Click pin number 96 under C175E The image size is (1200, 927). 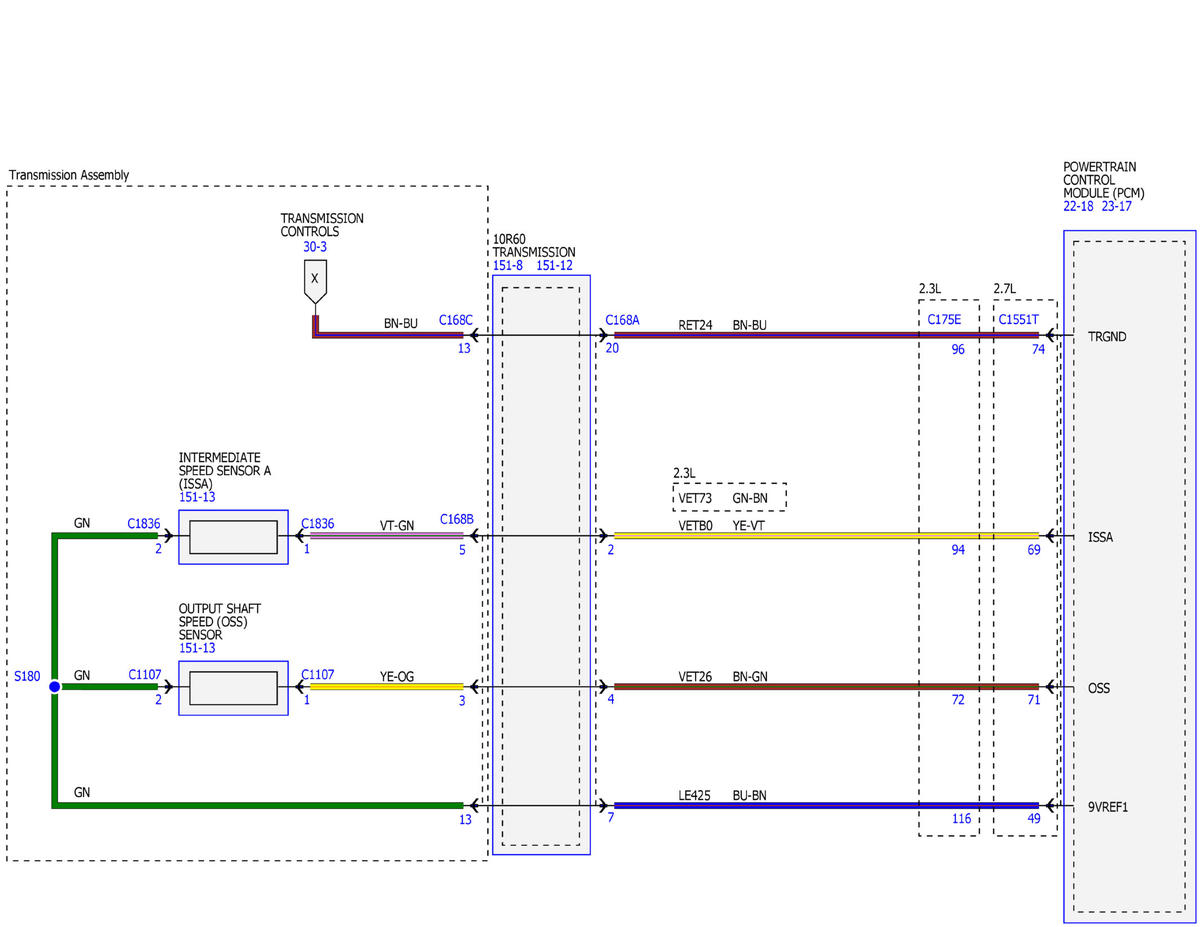click(958, 350)
